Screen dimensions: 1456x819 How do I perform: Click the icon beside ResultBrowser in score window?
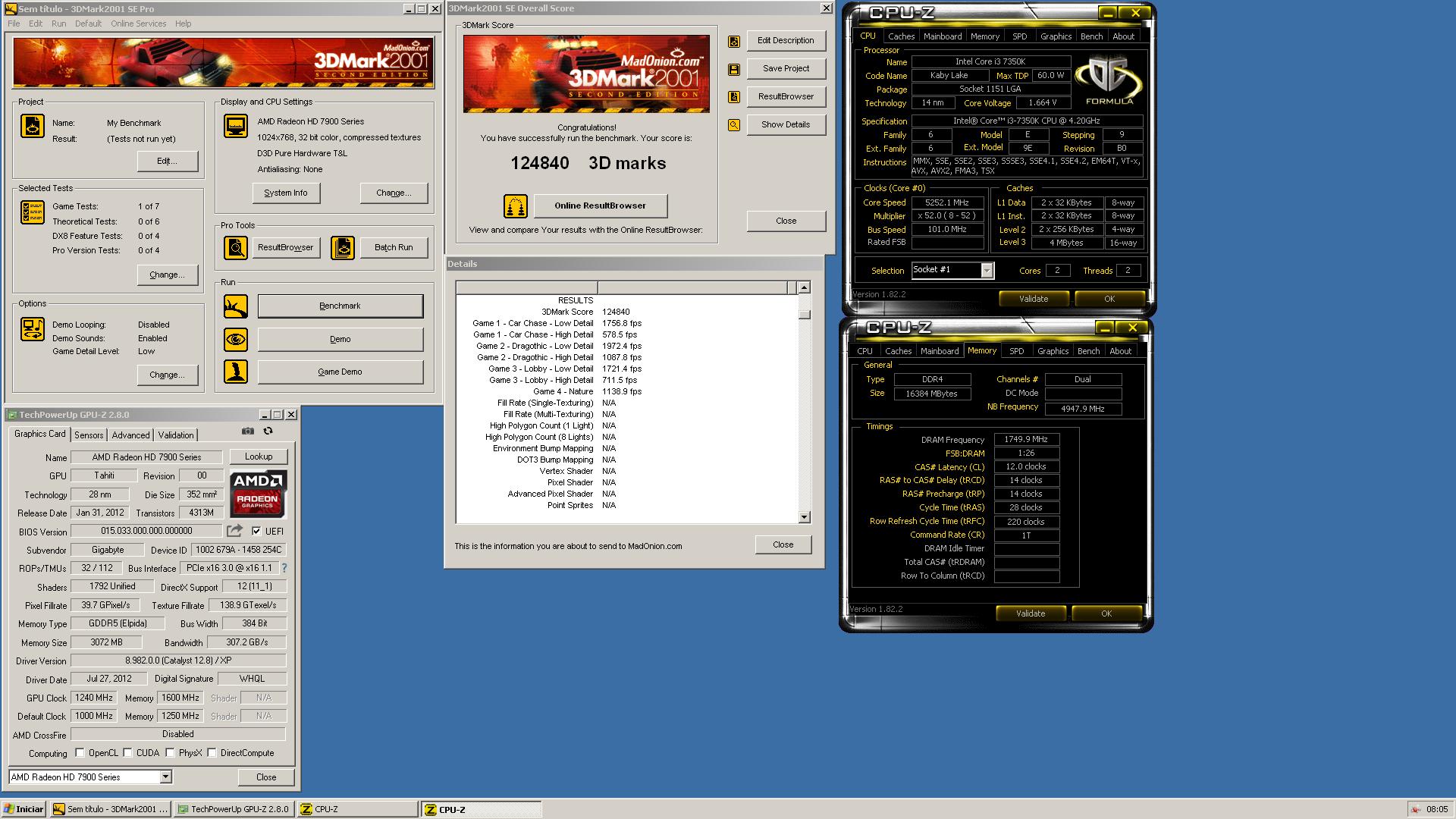tap(734, 97)
